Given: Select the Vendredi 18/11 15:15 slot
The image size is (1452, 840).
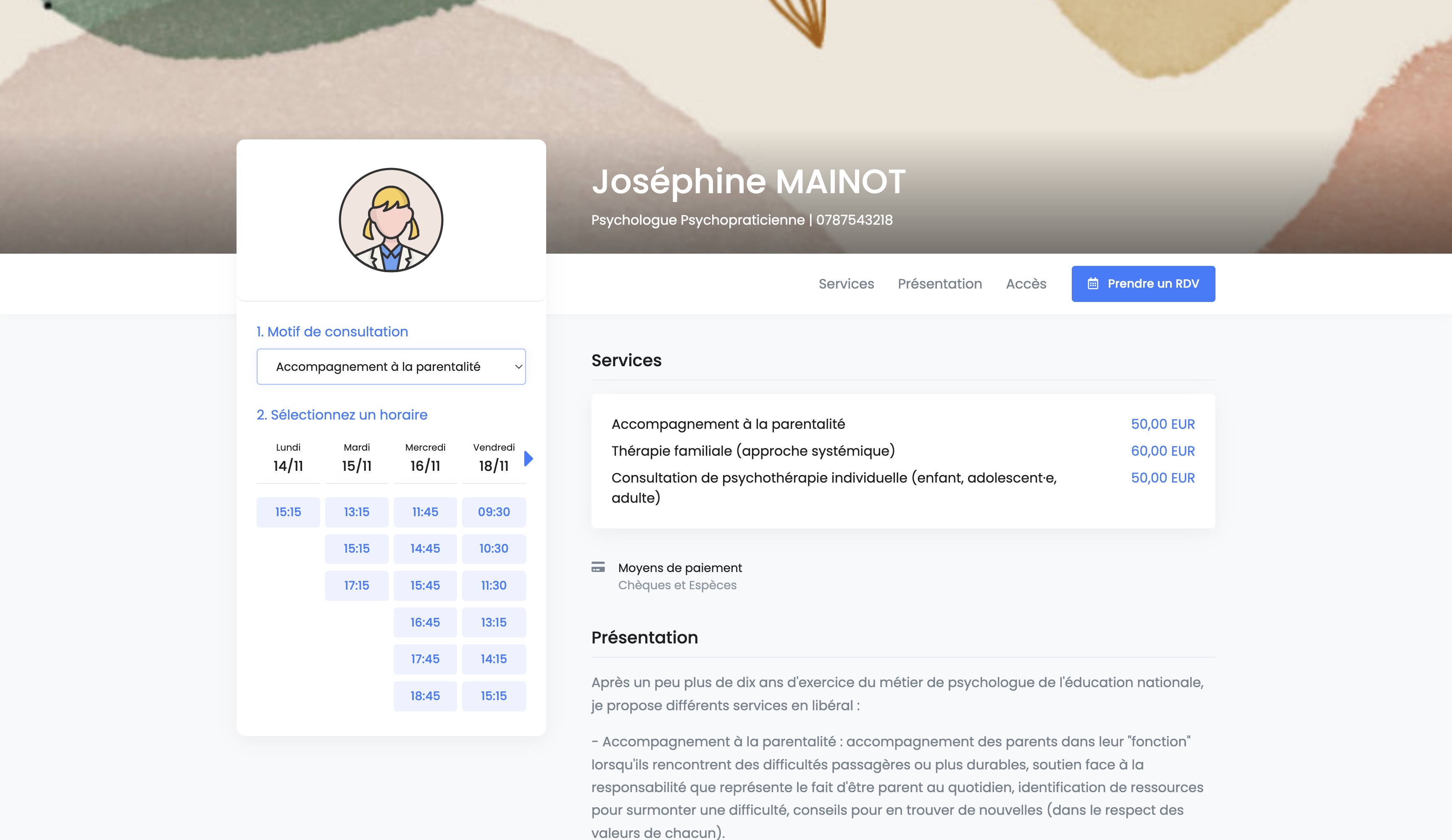Looking at the screenshot, I should coord(494,696).
